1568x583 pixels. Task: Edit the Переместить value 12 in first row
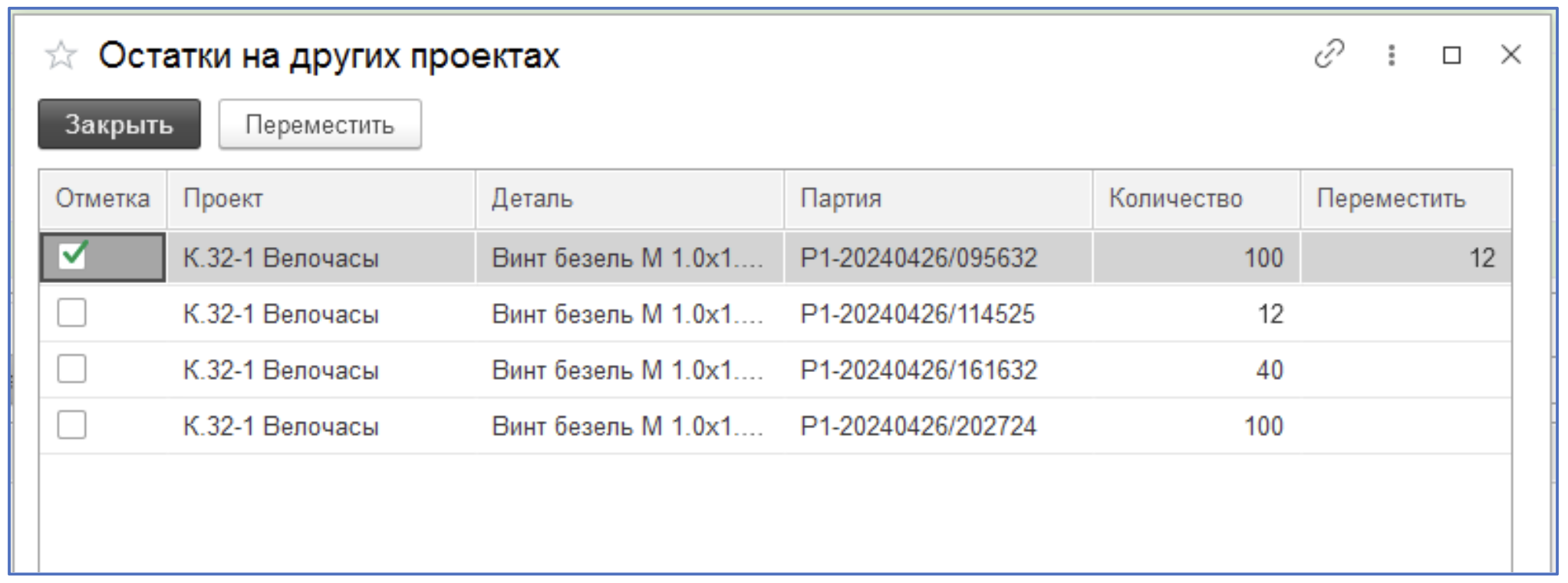(1405, 258)
